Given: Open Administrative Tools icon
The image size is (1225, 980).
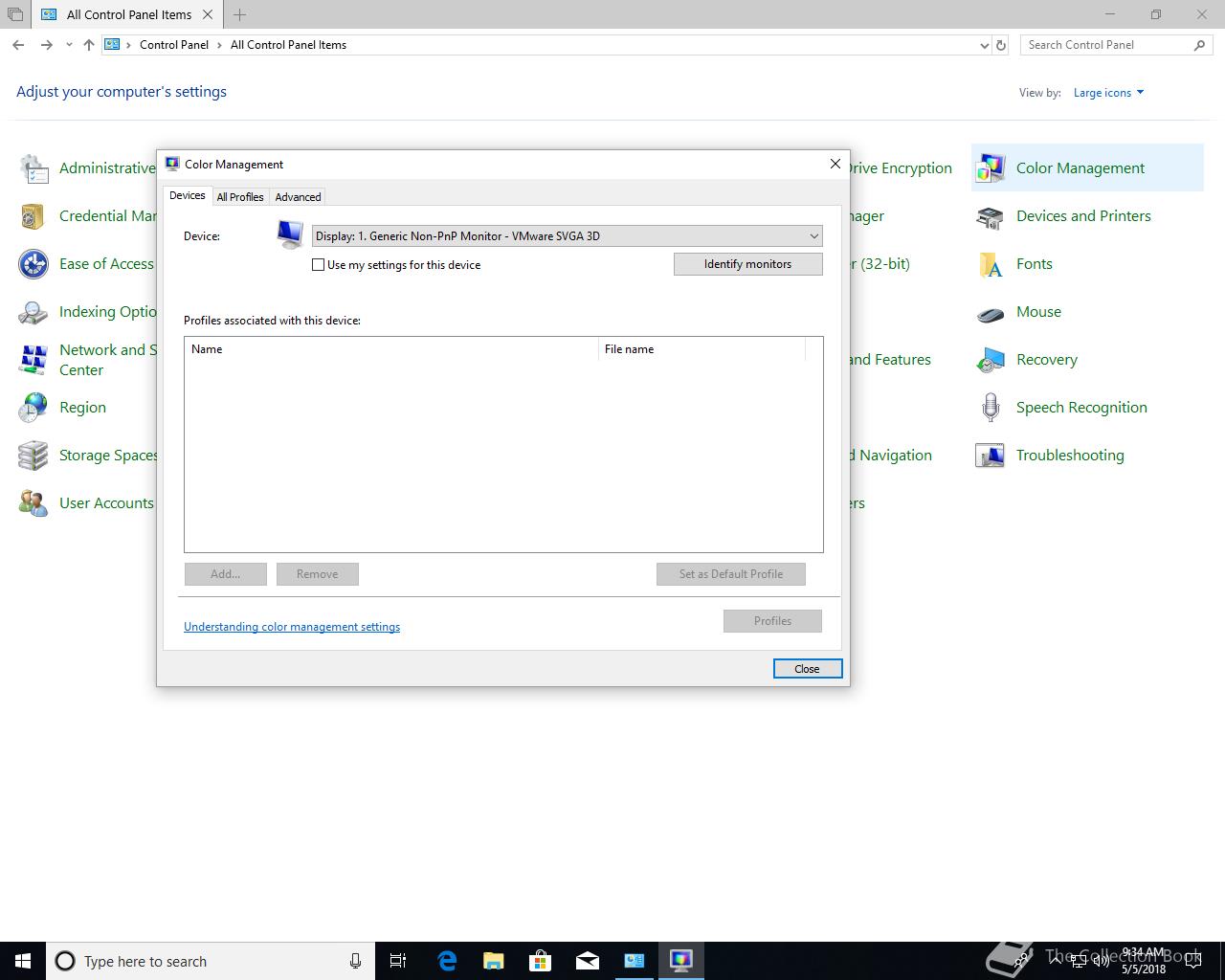Looking at the screenshot, I should (x=33, y=168).
